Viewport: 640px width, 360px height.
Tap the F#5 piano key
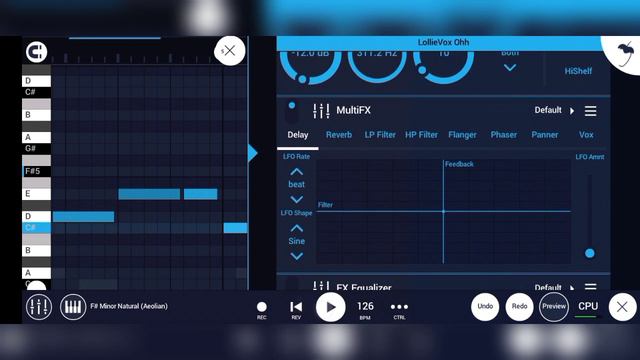pyautogui.click(x=36, y=171)
